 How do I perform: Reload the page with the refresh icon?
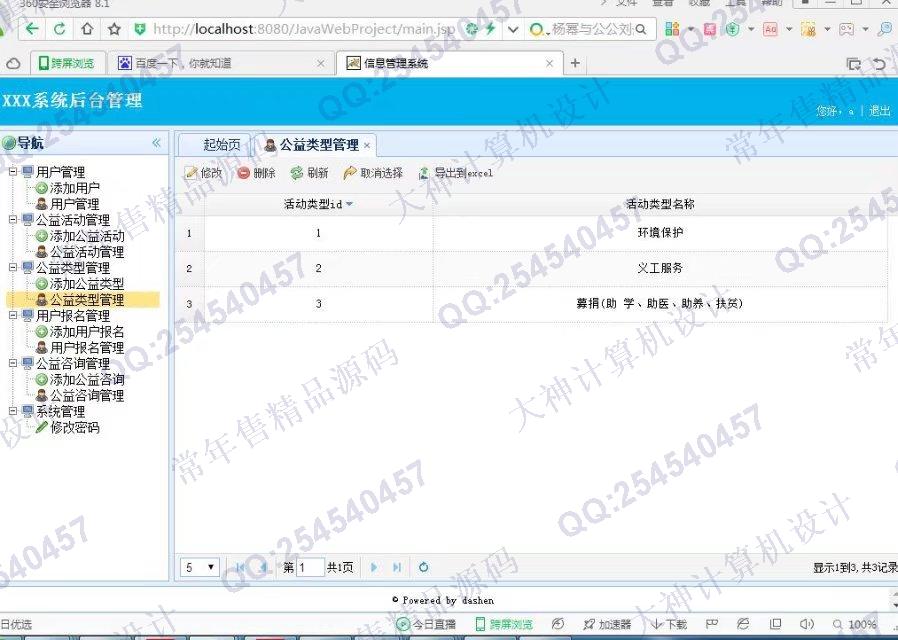[x=59, y=29]
